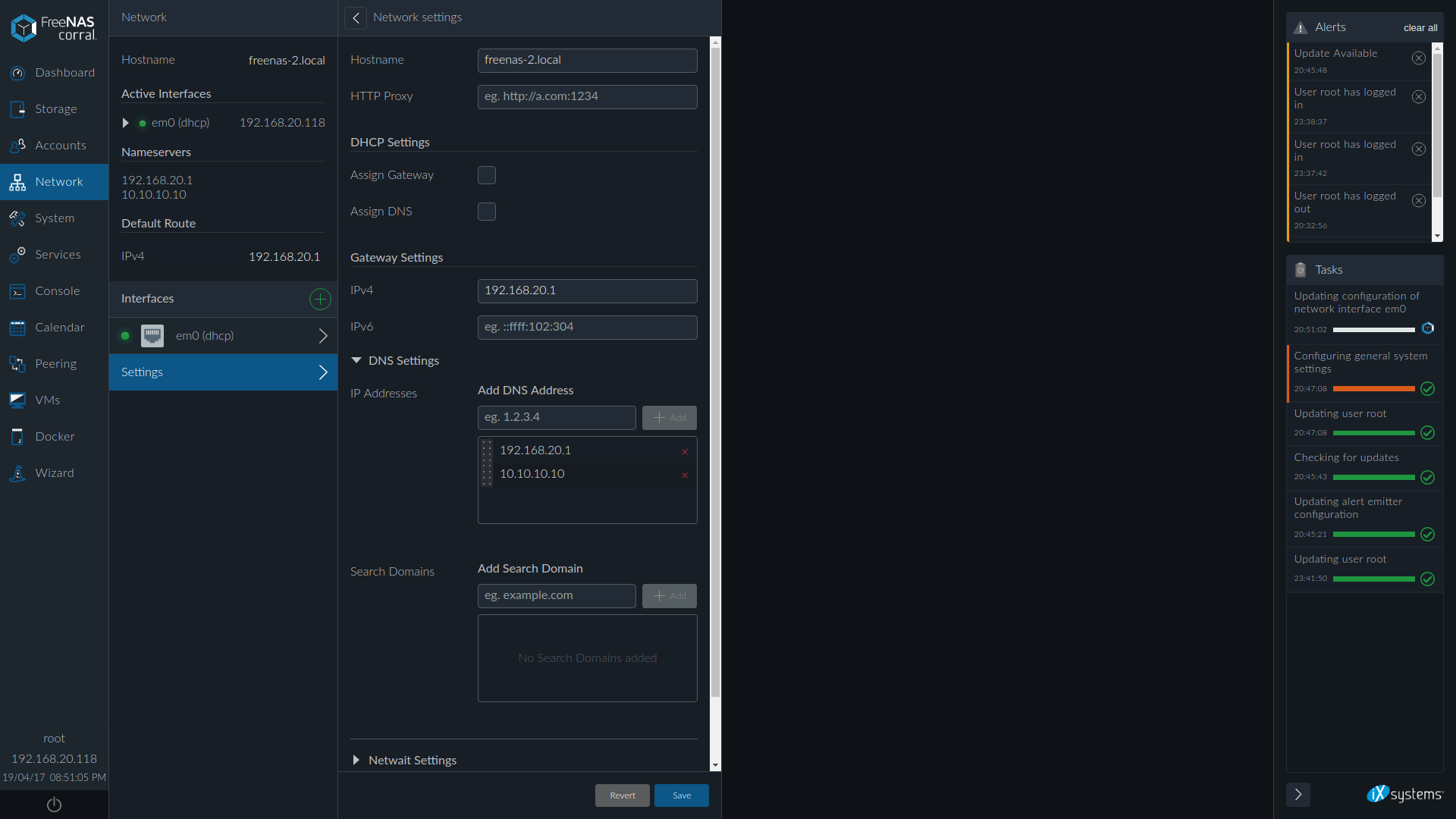The image size is (1456, 819).
Task: Click the IPv4 gateway input field
Action: click(587, 291)
